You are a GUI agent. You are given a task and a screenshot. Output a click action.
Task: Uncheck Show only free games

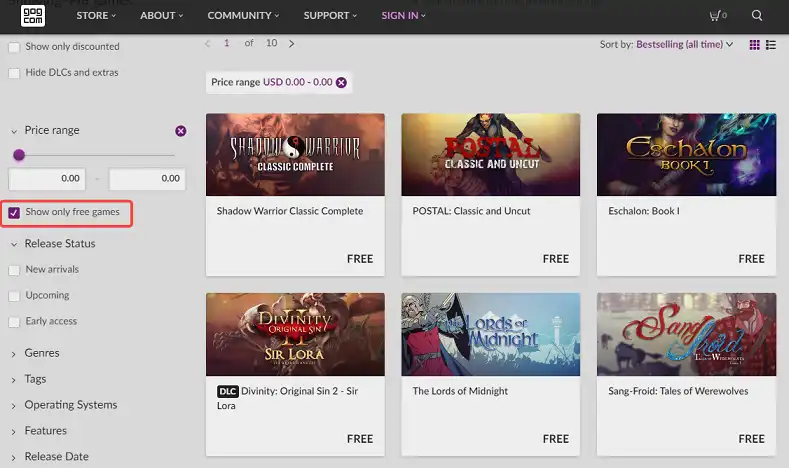(x=14, y=212)
